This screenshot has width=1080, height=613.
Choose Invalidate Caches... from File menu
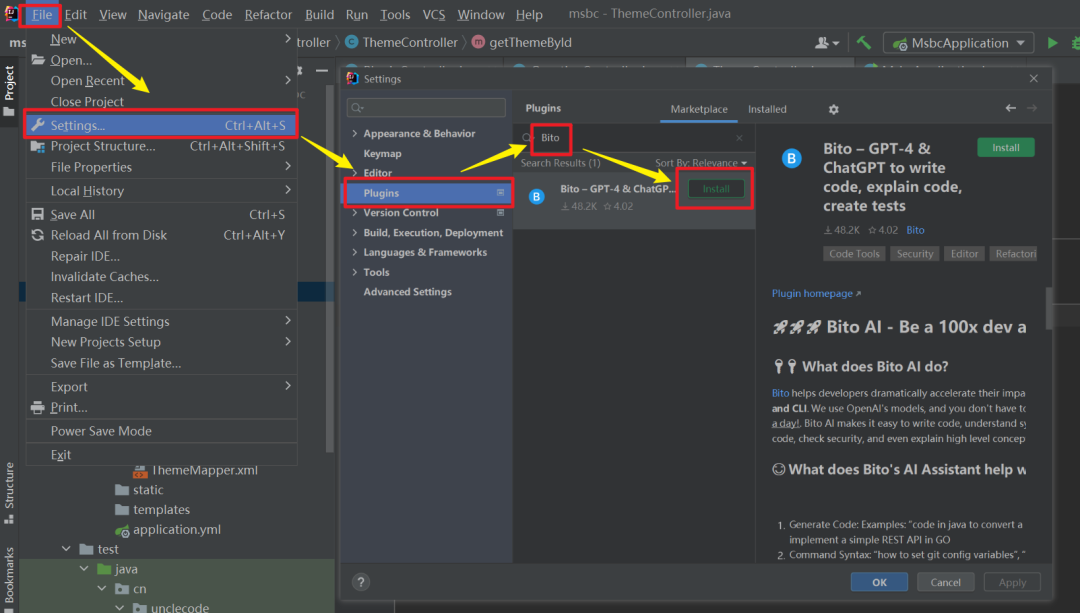click(162, 277)
